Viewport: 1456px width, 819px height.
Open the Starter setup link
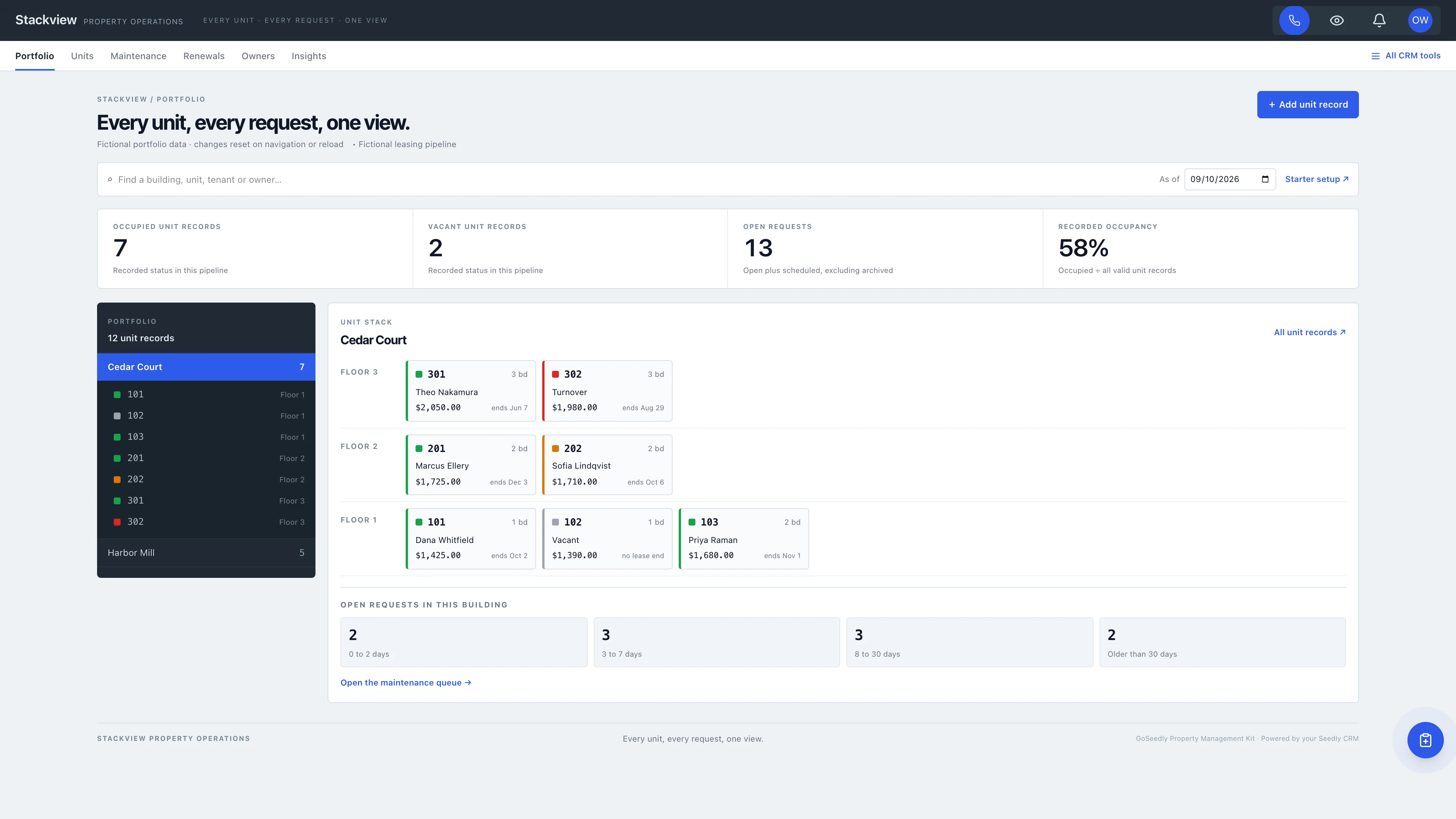point(1317,179)
